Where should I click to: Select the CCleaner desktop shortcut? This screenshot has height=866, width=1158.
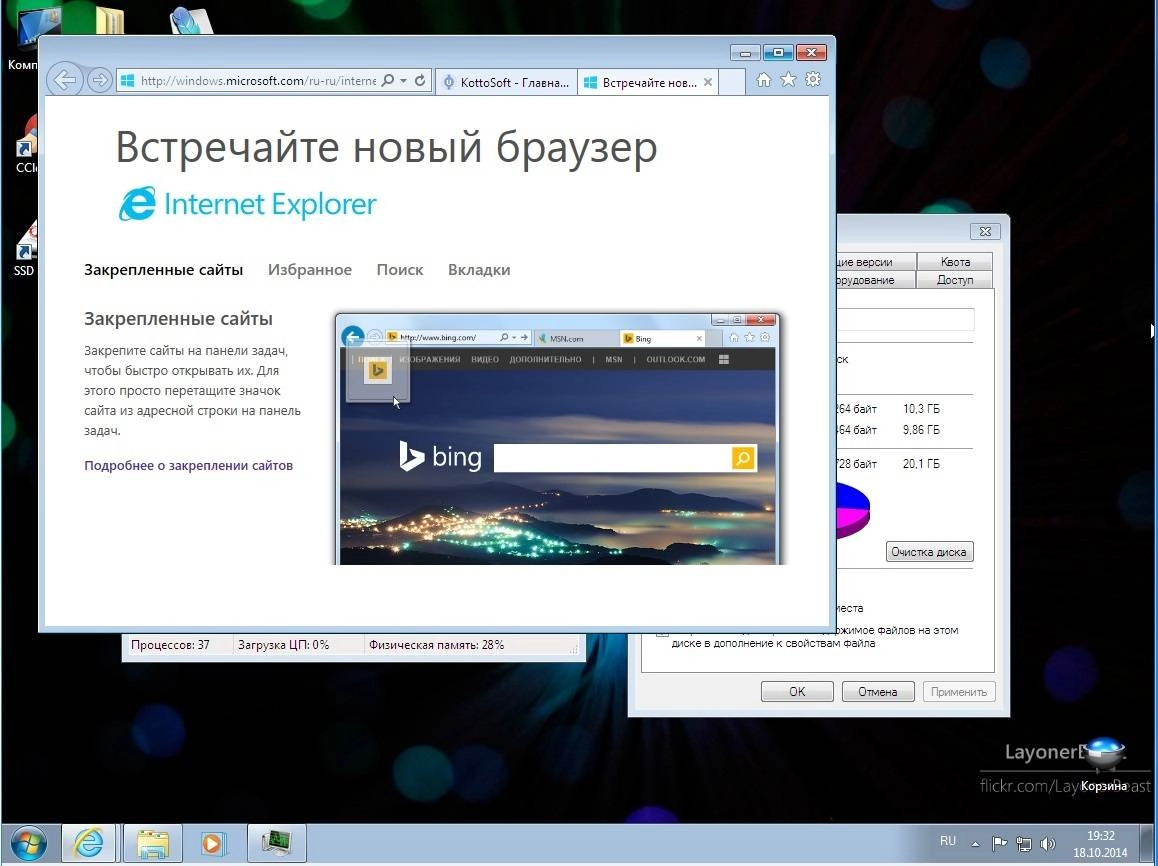(27, 144)
